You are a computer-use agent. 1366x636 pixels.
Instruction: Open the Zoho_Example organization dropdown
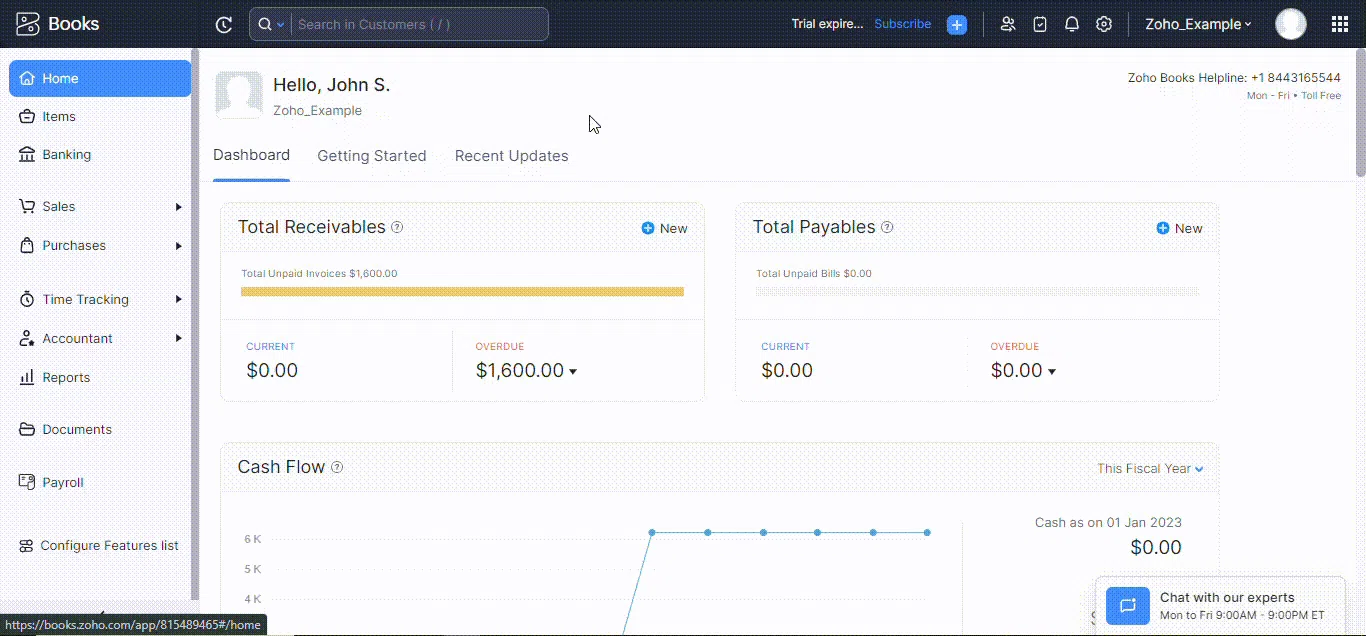[1198, 24]
